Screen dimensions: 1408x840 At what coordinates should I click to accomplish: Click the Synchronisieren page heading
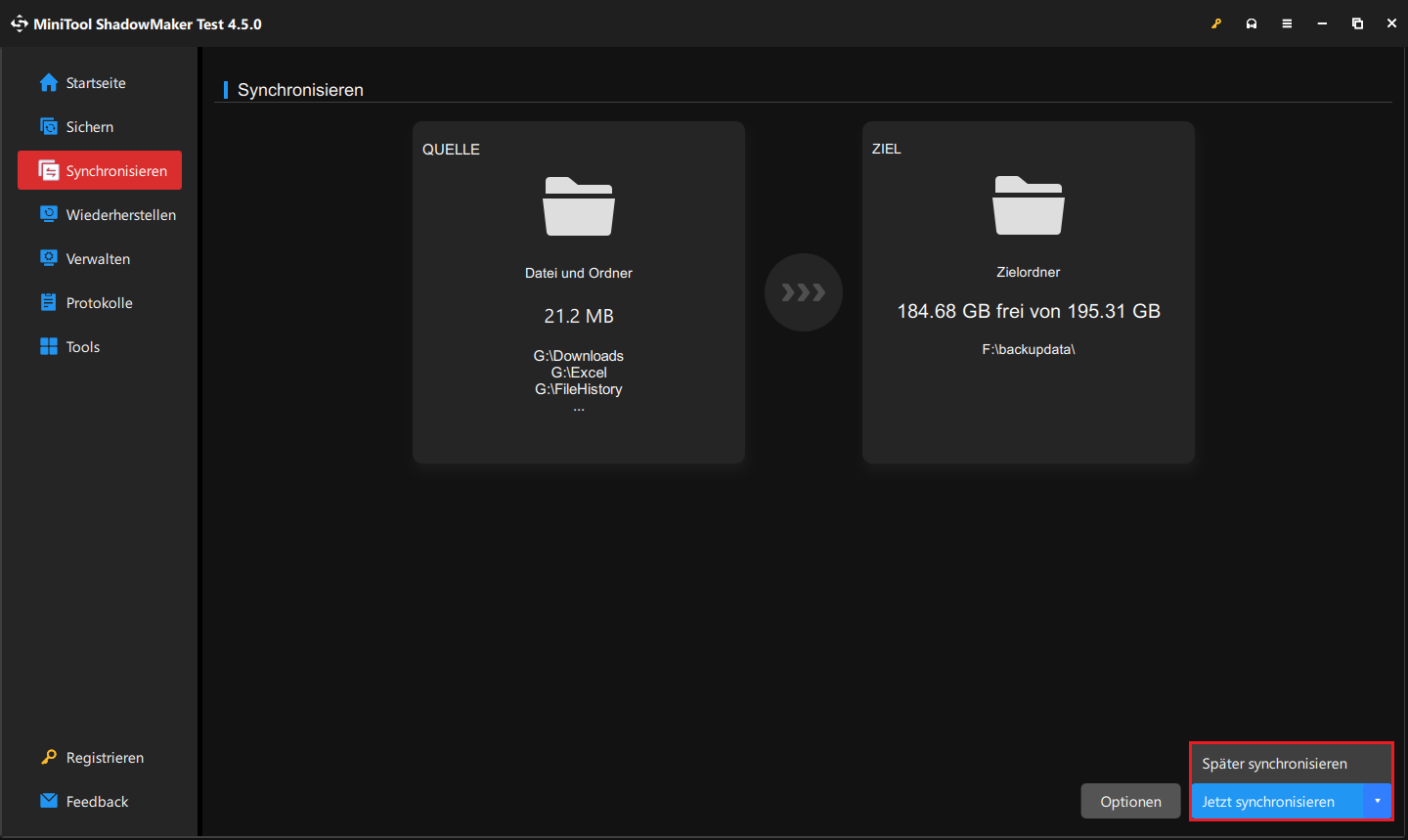(x=300, y=90)
